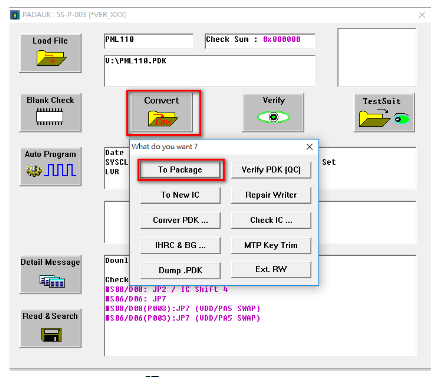This screenshot has width=437, height=377.
Task: Click the Dump .PDK button
Action: click(x=180, y=270)
